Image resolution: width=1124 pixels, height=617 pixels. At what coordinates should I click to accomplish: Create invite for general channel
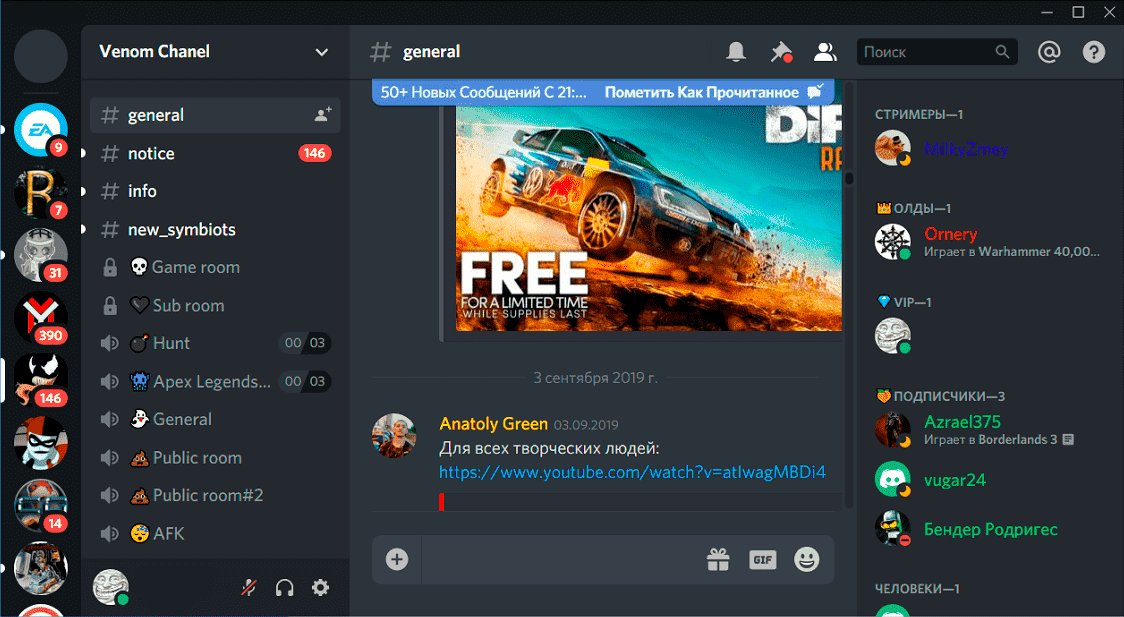point(322,115)
